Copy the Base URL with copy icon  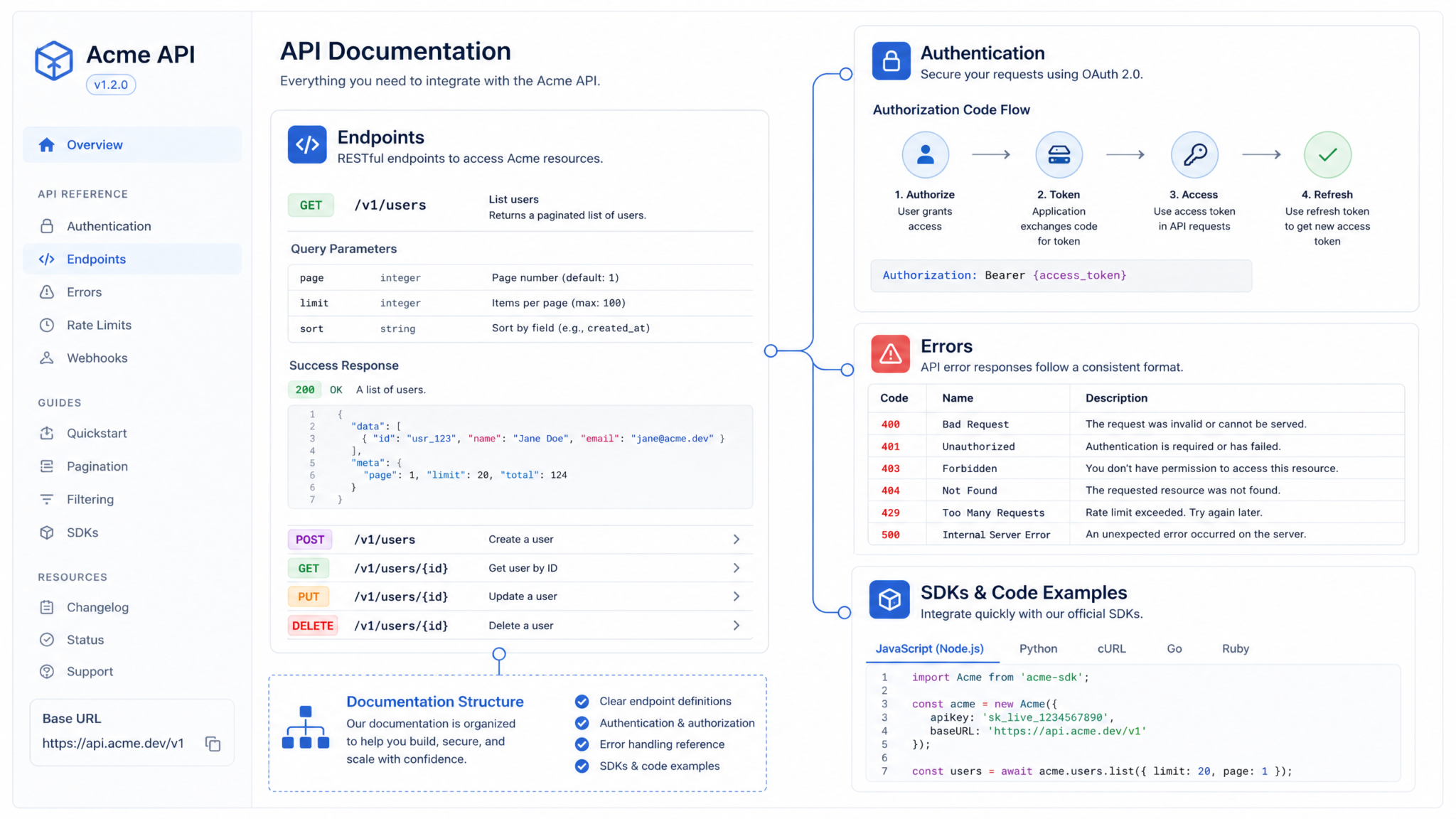coord(213,744)
